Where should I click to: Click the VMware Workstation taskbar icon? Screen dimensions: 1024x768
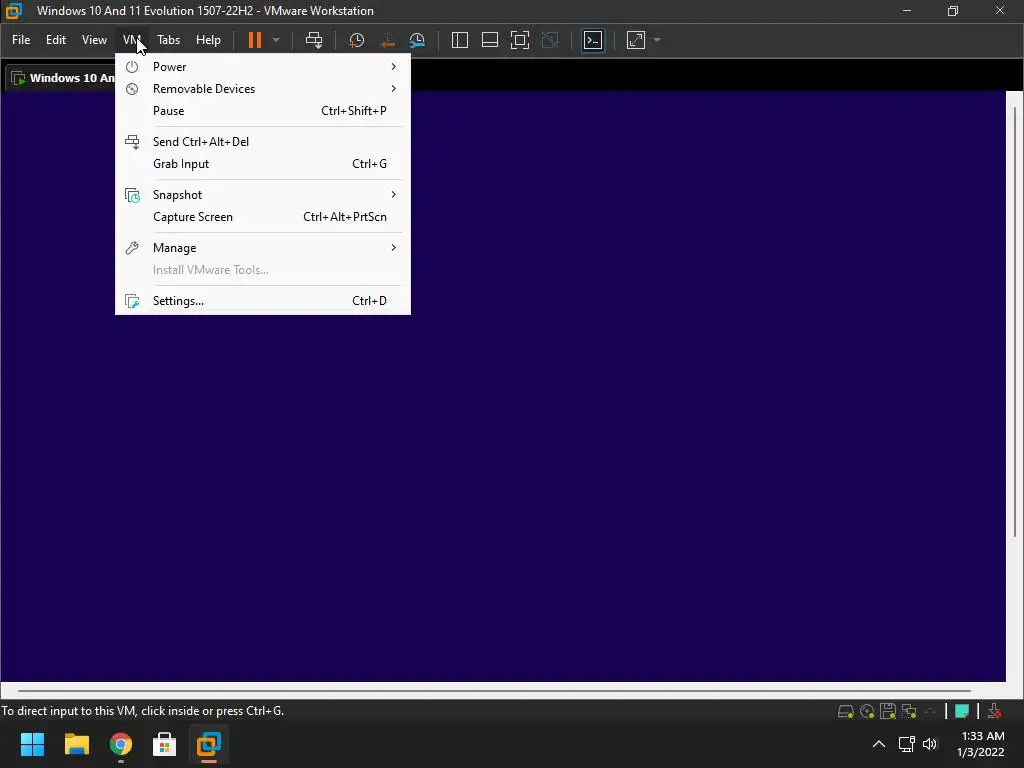pyautogui.click(x=209, y=744)
